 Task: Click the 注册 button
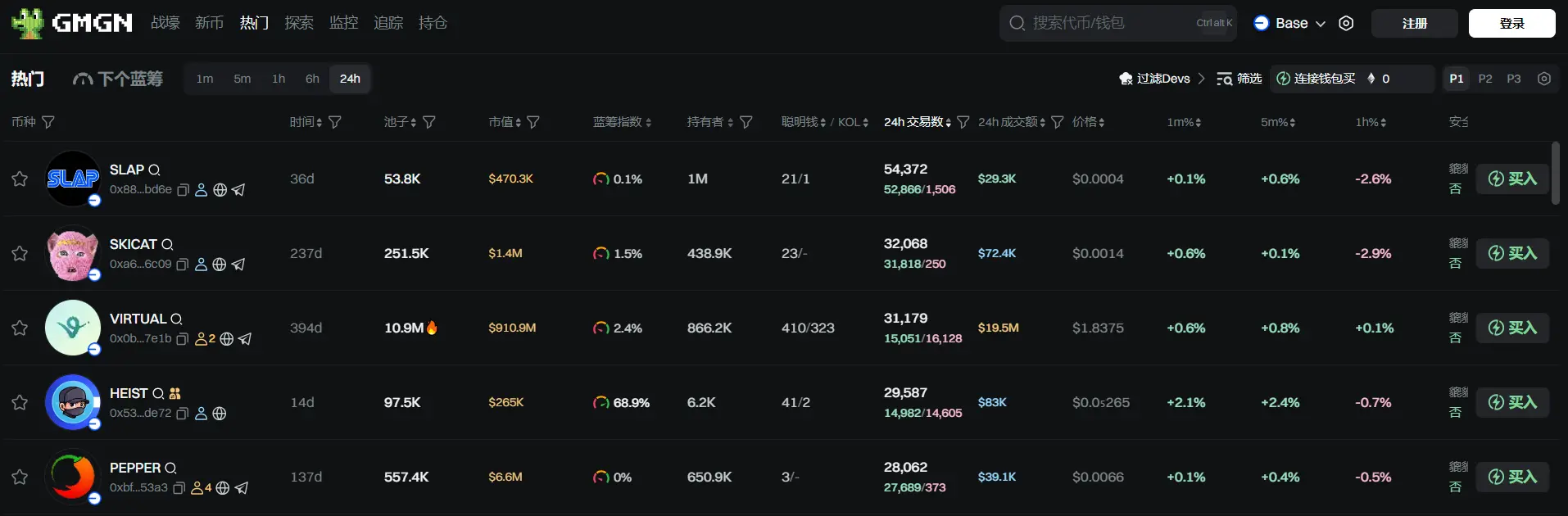pyautogui.click(x=1415, y=23)
